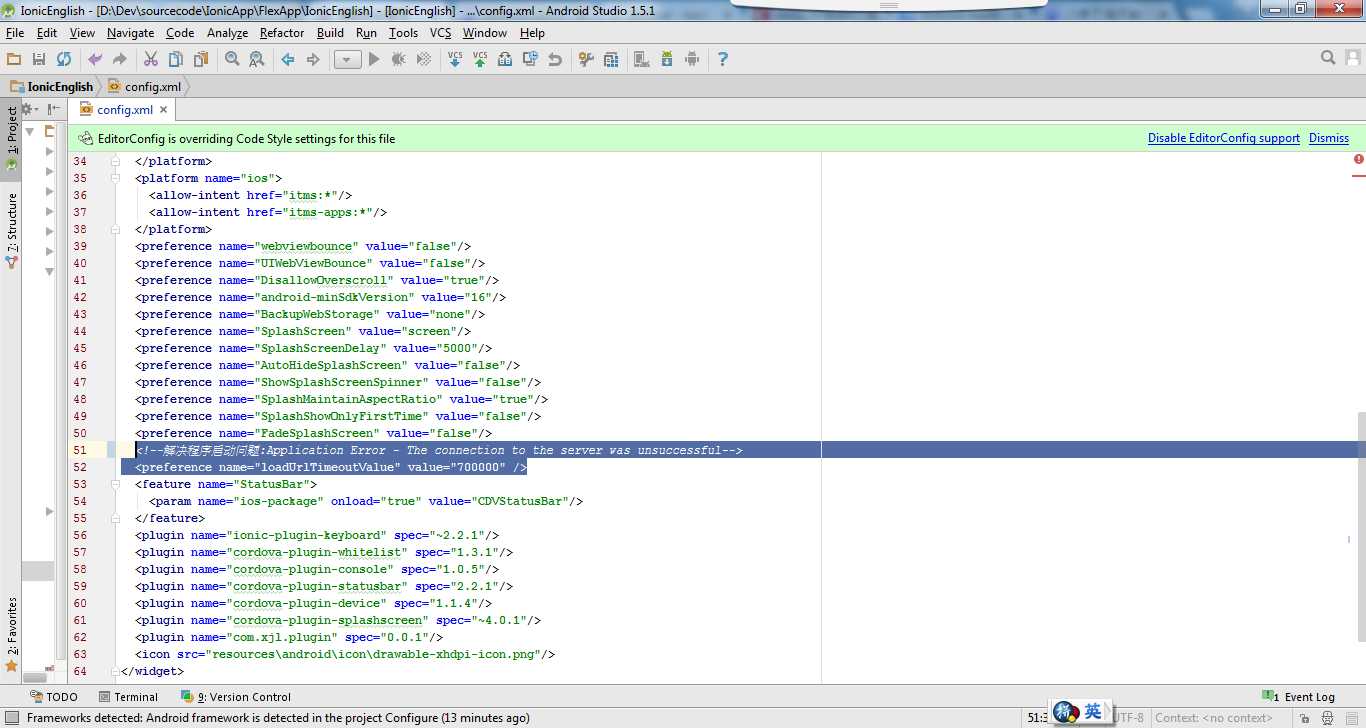Collapse fold marker at line 35

(x=115, y=178)
